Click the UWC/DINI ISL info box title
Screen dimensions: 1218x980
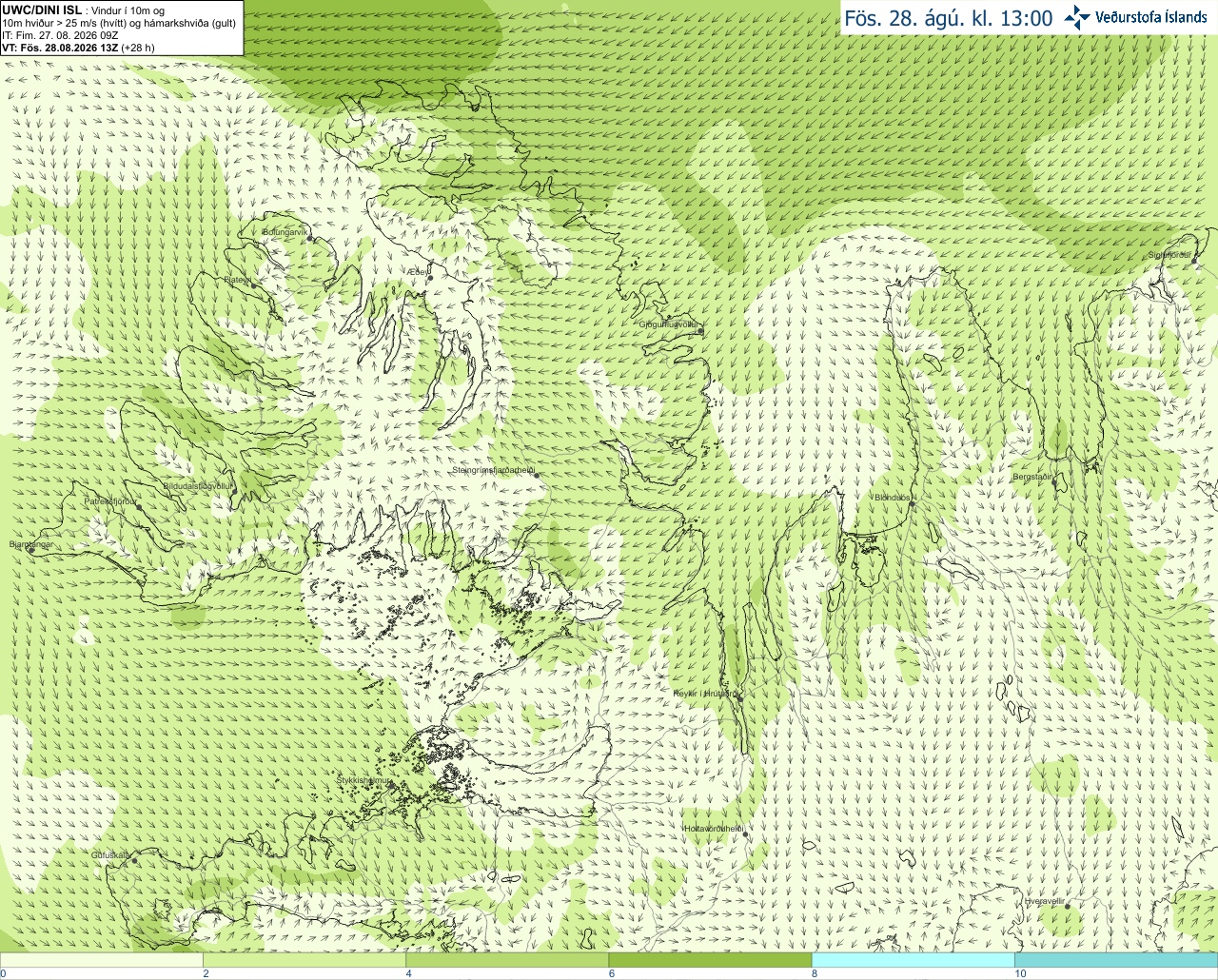[x=42, y=10]
